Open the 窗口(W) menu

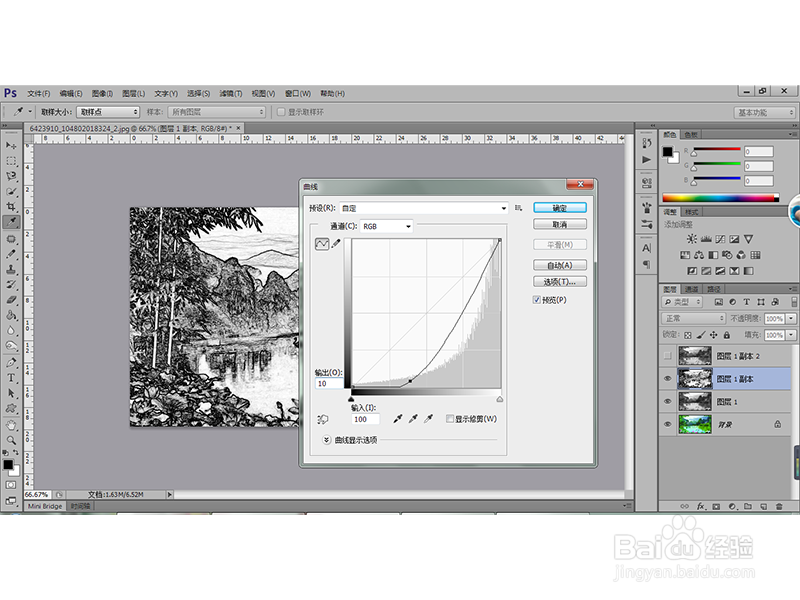(x=297, y=93)
